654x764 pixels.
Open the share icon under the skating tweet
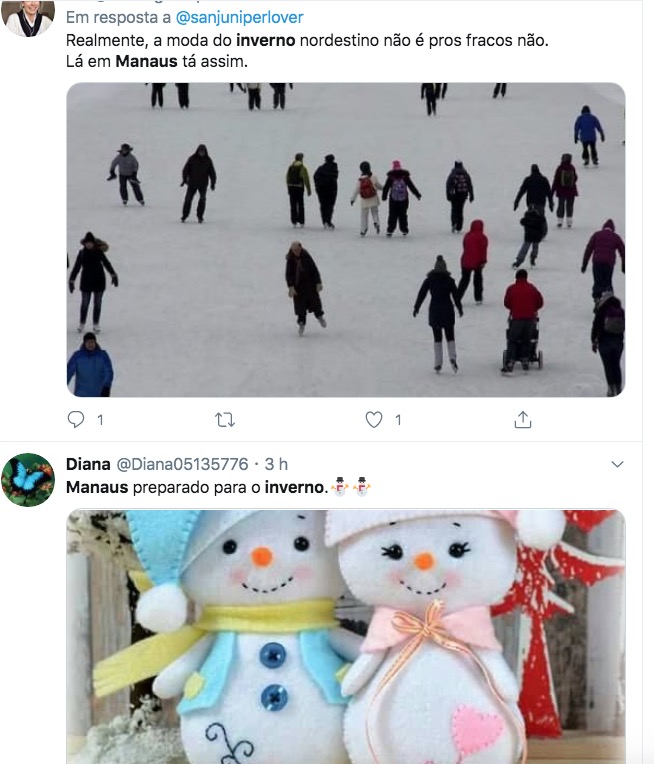point(522,420)
